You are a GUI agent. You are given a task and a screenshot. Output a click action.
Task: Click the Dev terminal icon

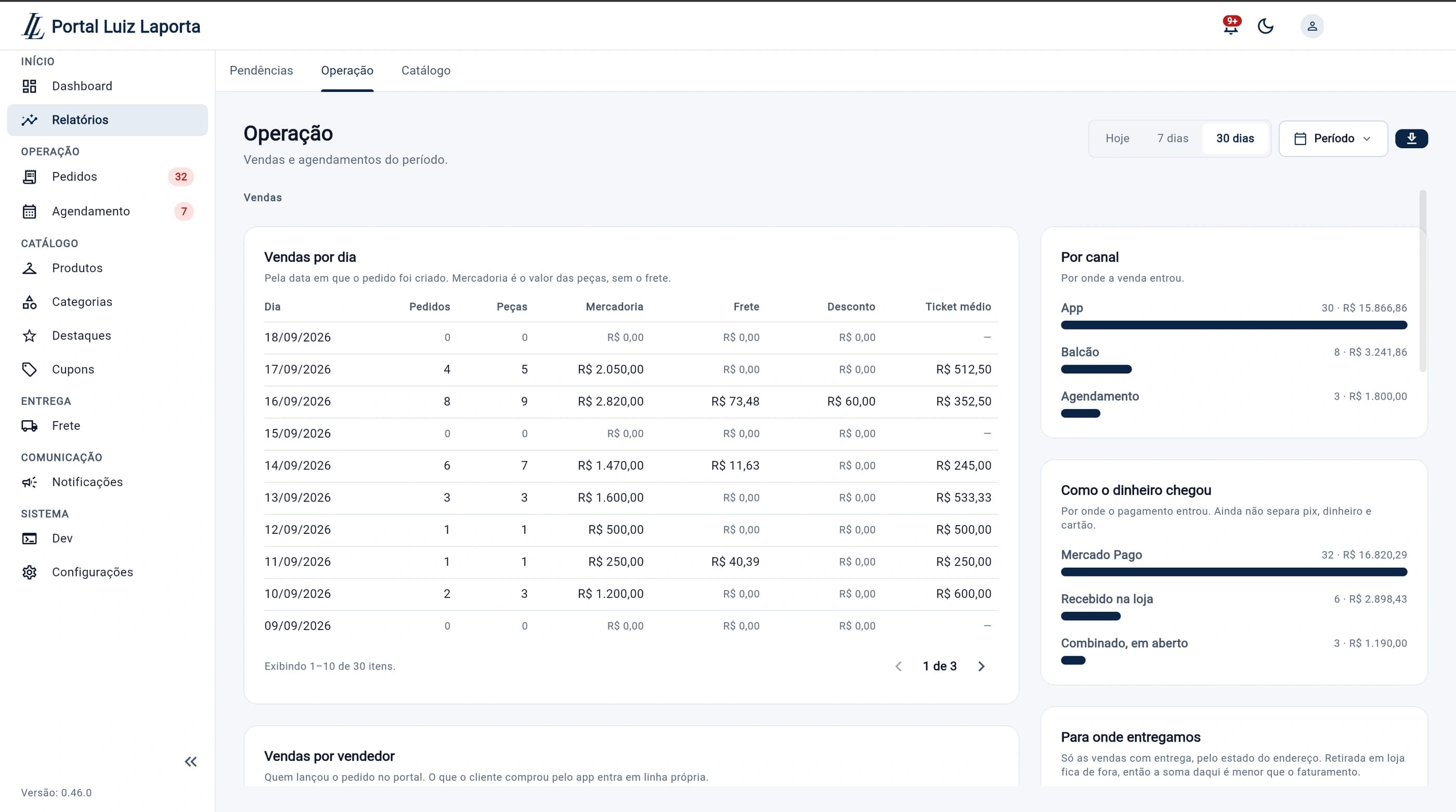point(30,539)
